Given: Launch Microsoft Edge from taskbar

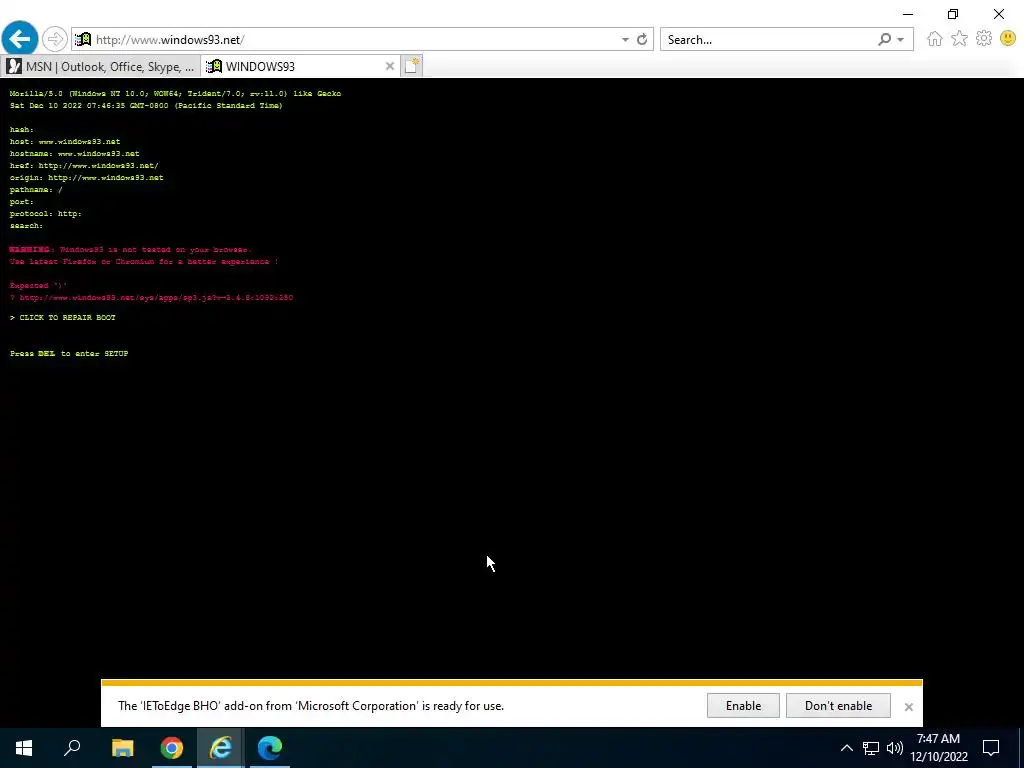Looking at the screenshot, I should [270, 748].
